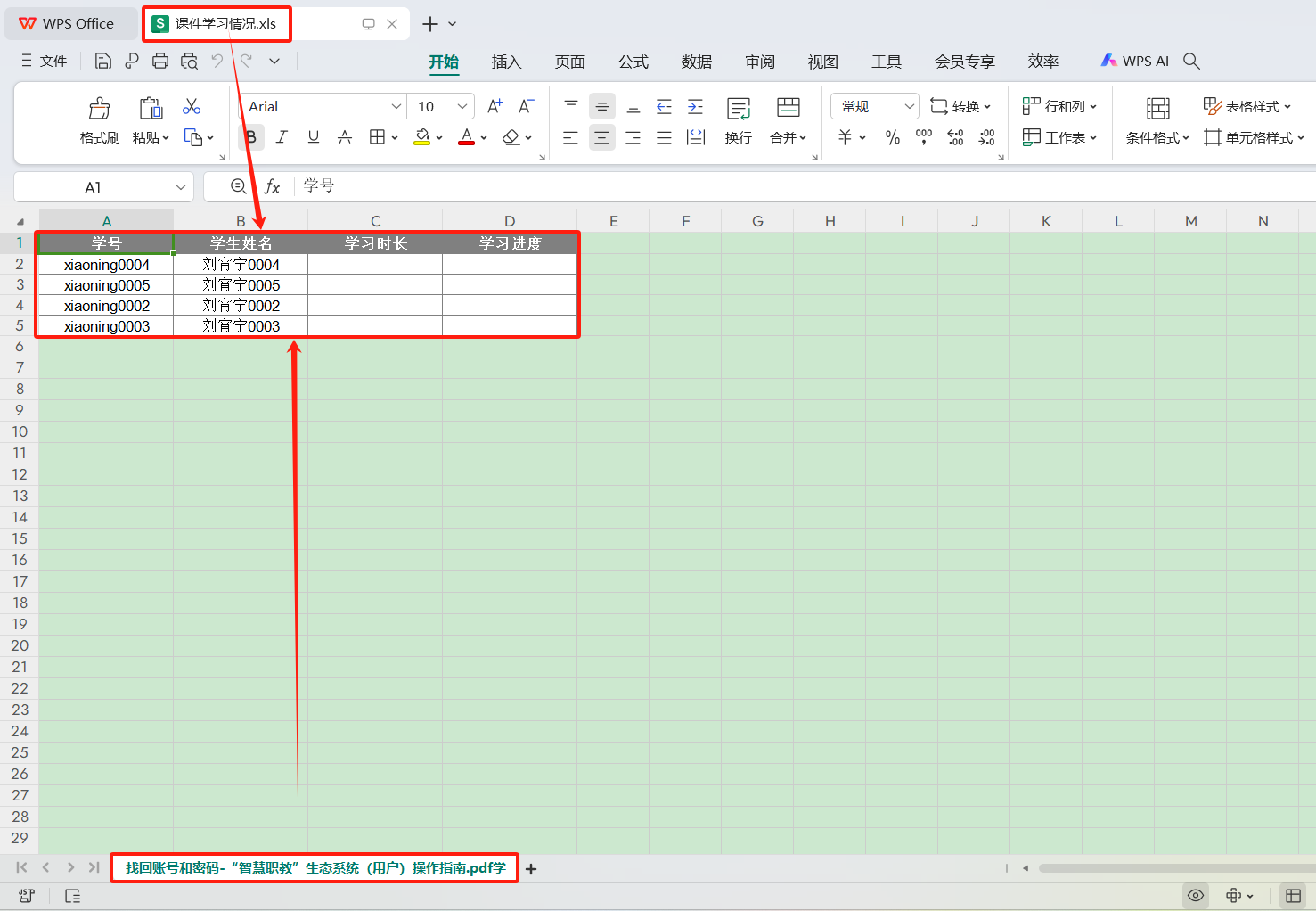Toggle bold formatting
The image size is (1316, 911).
coord(251,137)
